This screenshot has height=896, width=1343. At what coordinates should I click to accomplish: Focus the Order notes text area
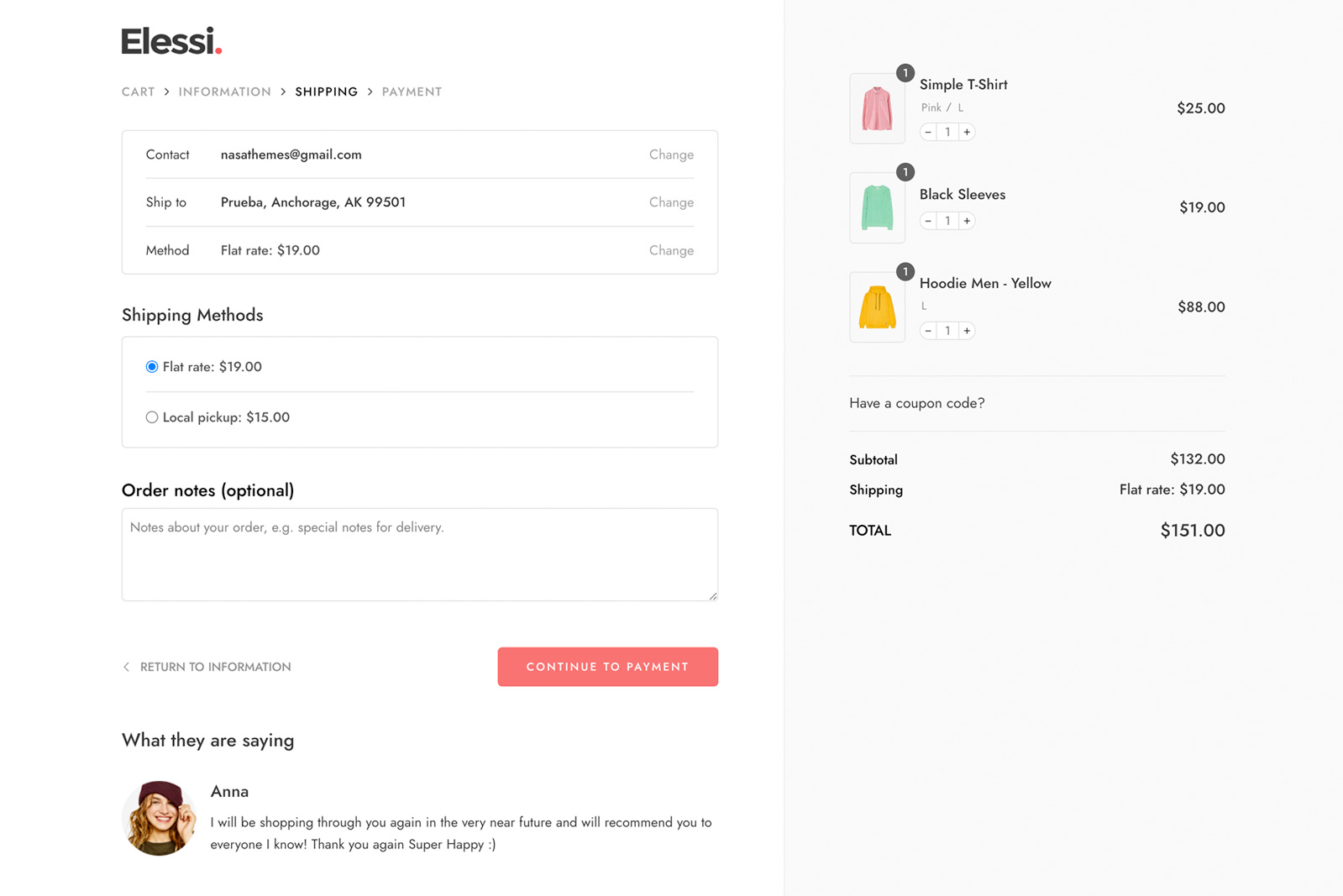420,554
